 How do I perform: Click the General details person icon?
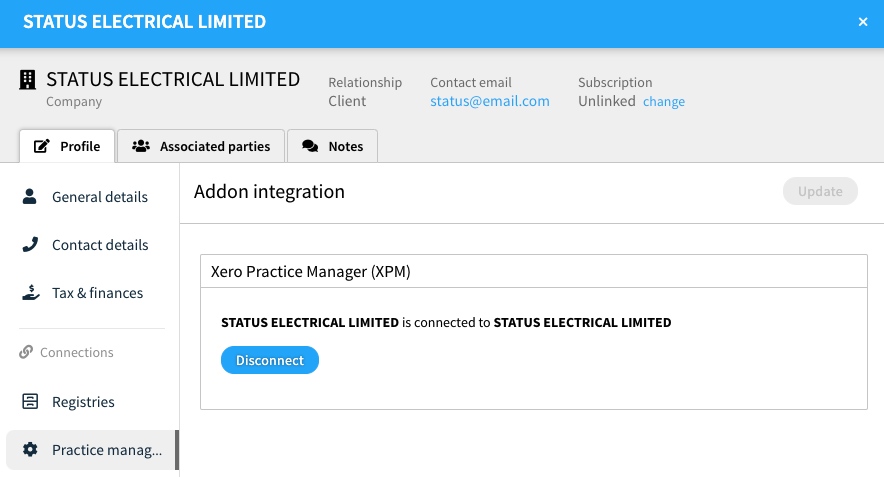[x=30, y=197]
